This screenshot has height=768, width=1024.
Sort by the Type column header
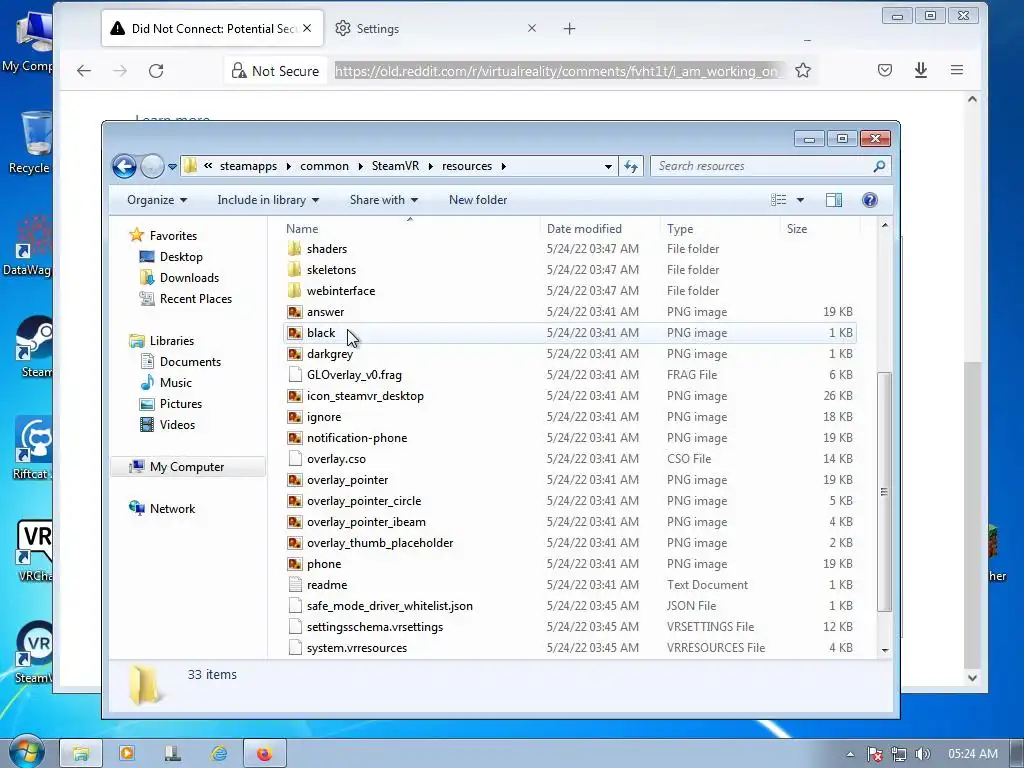tap(720, 229)
